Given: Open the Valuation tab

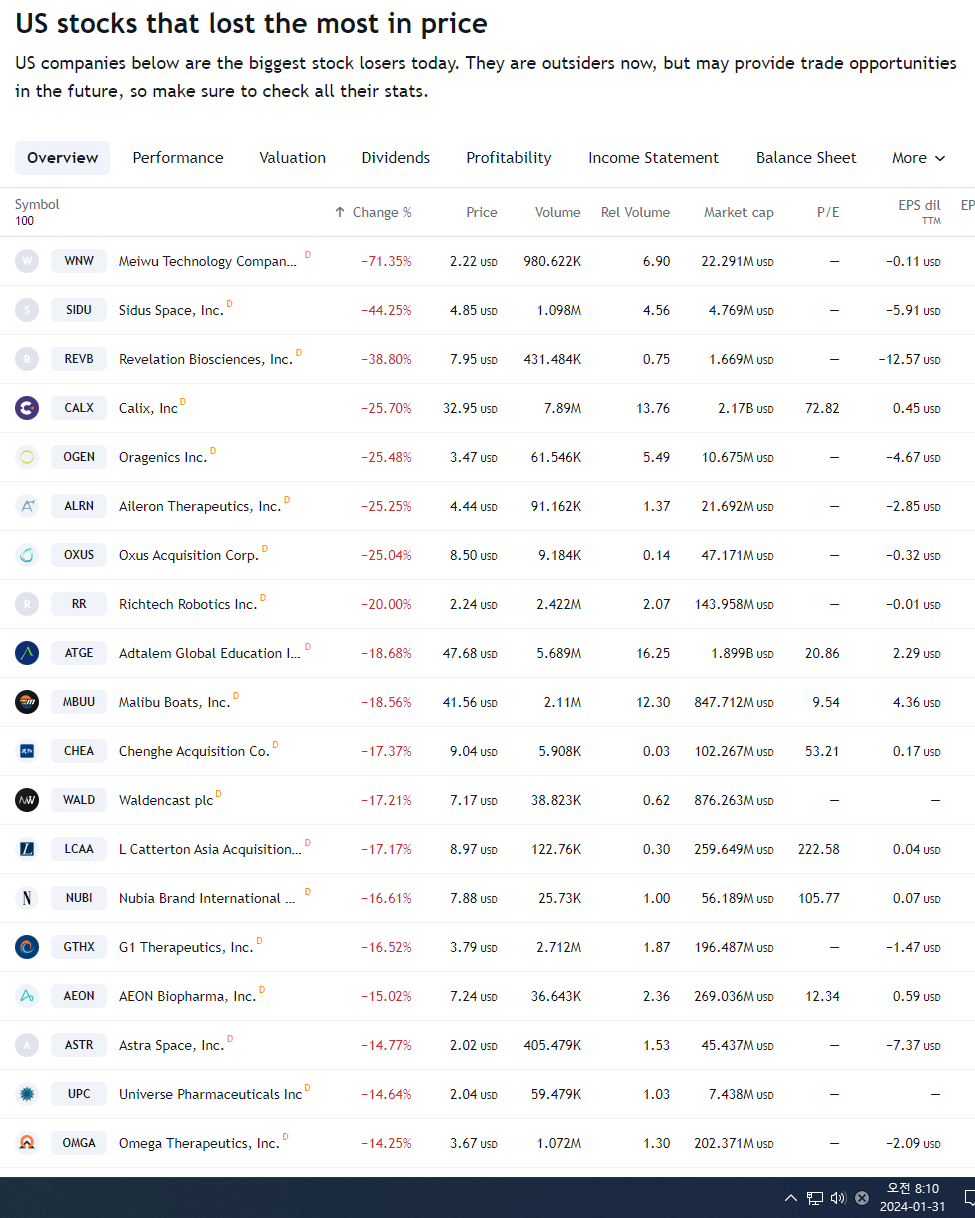Looking at the screenshot, I should (x=292, y=158).
